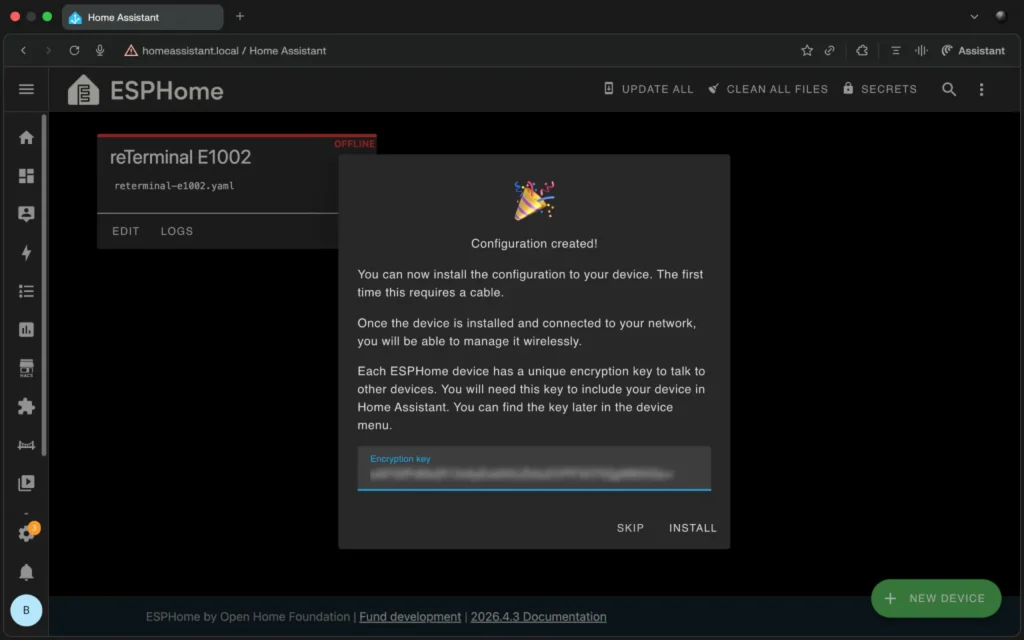Open the browser Assistant panel
This screenshot has height=640, width=1024.
point(972,50)
